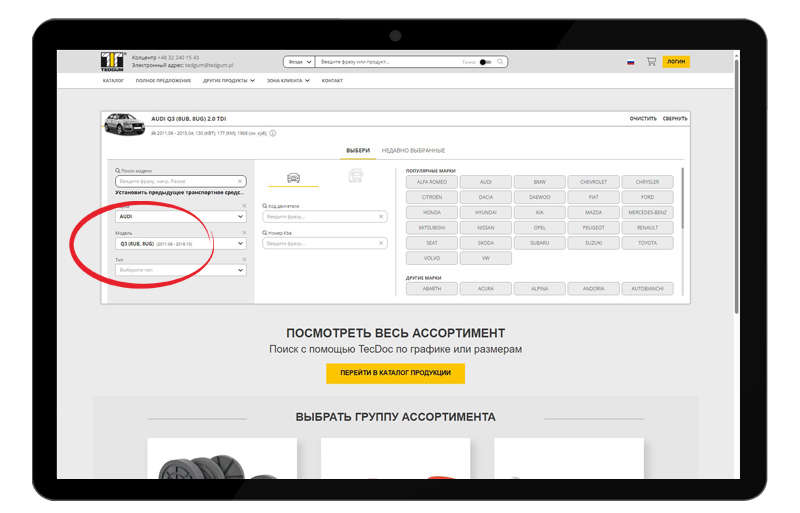Switch to Недавно выбранные tab
800x513 pixels.
pos(413,151)
